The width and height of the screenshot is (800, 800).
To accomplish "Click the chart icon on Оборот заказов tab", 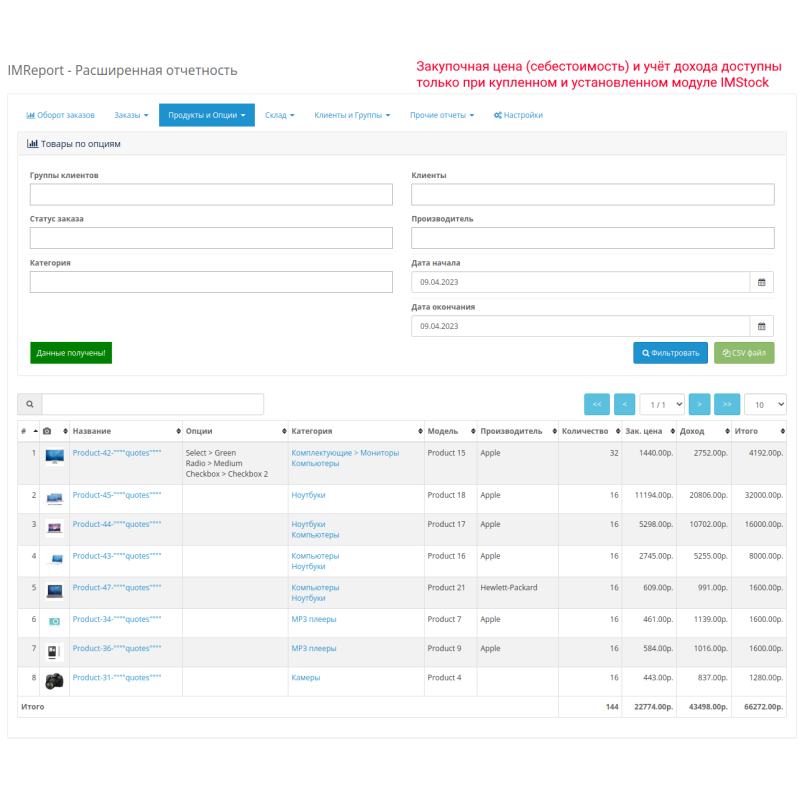I will (30, 114).
